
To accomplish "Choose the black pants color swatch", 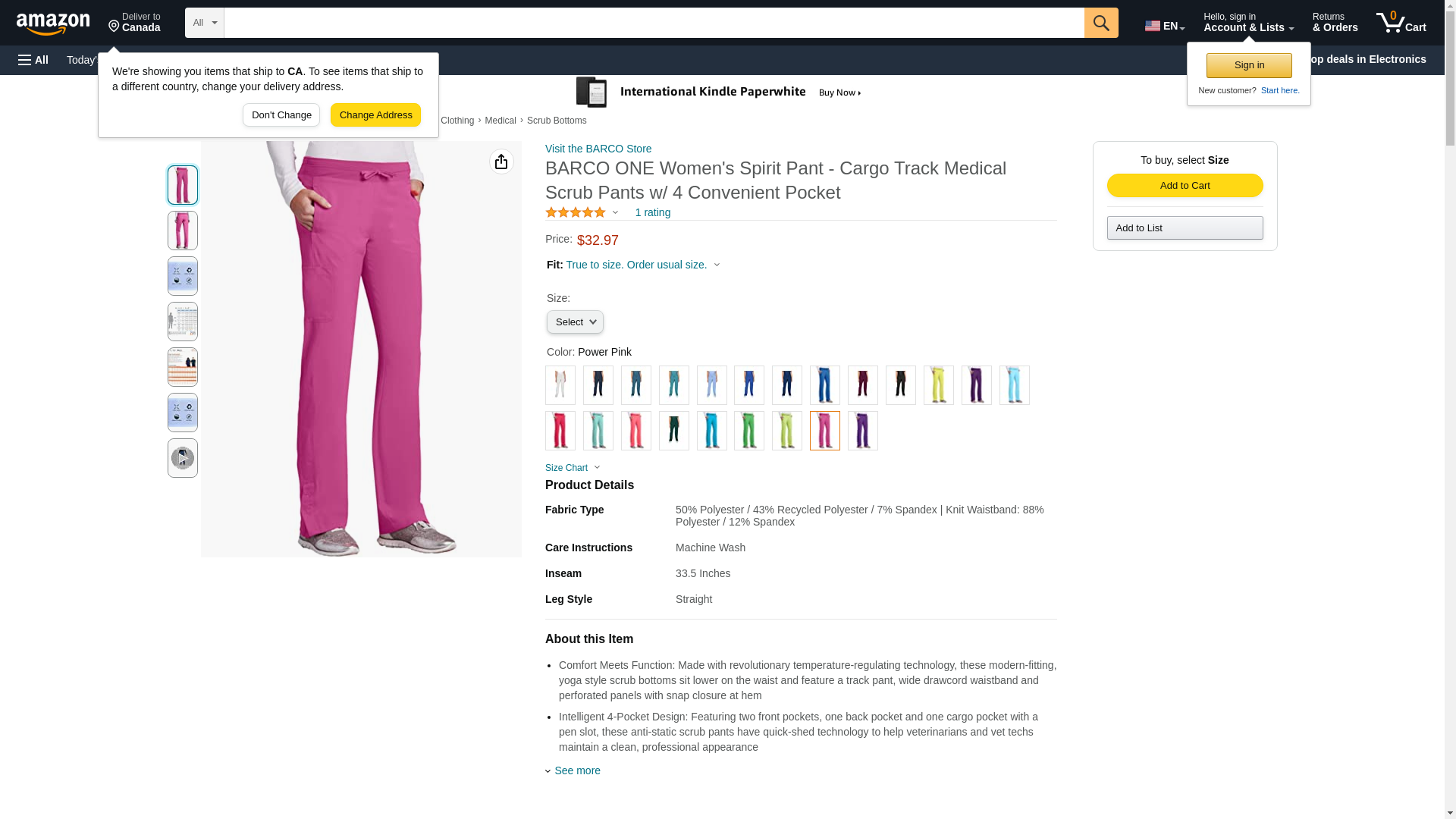I will click(901, 385).
